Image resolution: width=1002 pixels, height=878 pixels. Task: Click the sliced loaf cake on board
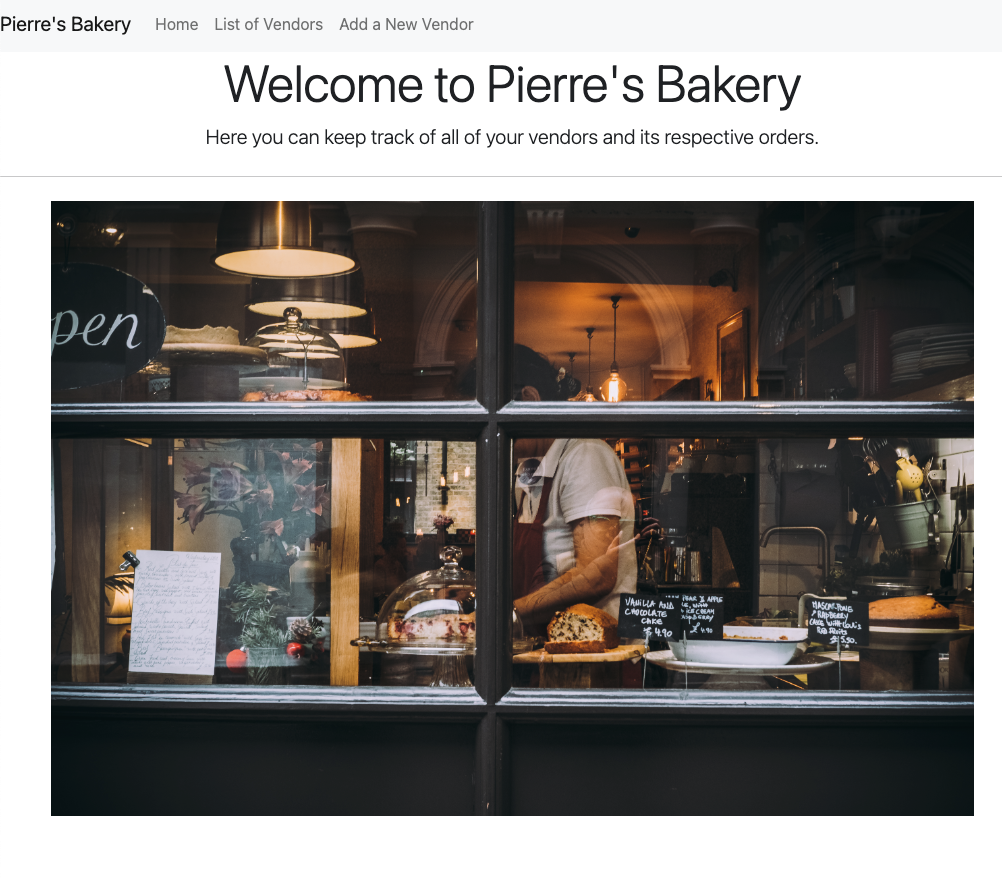(x=581, y=629)
